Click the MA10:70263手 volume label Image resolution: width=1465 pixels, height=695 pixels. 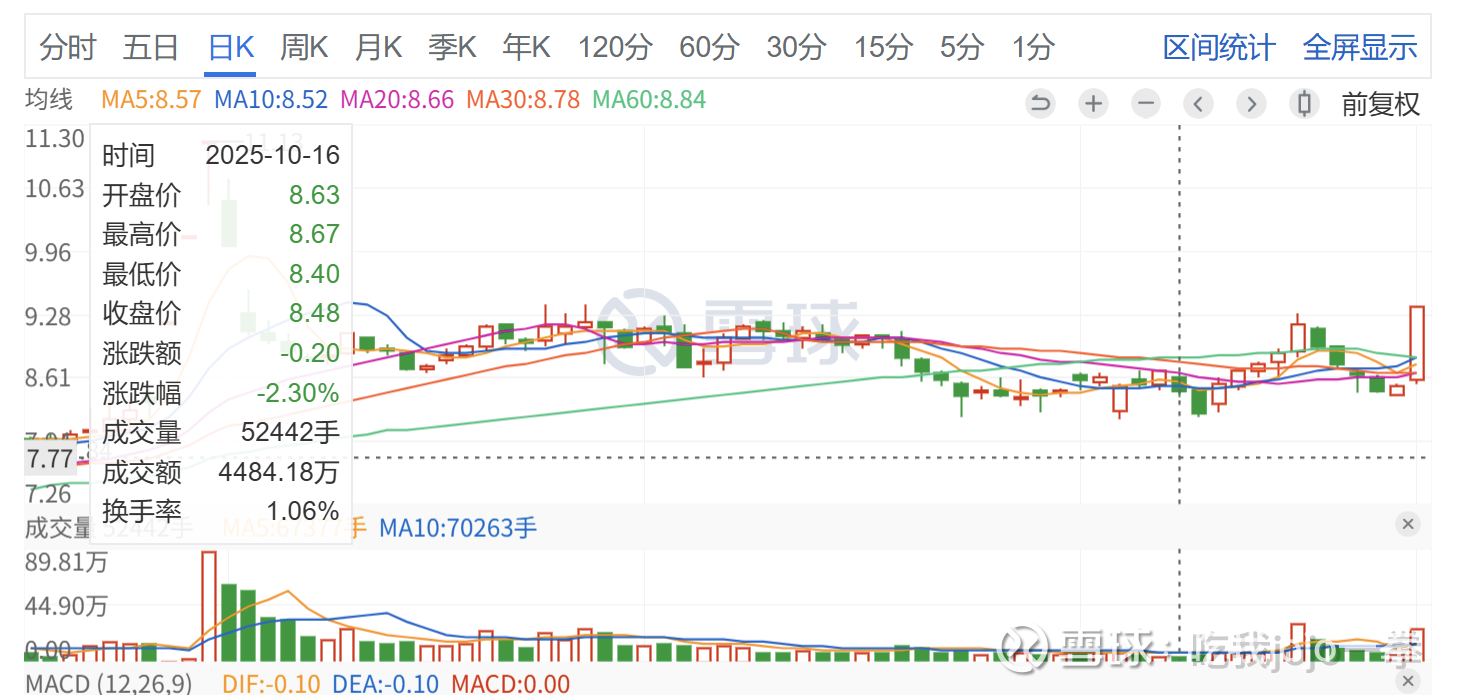(x=457, y=527)
